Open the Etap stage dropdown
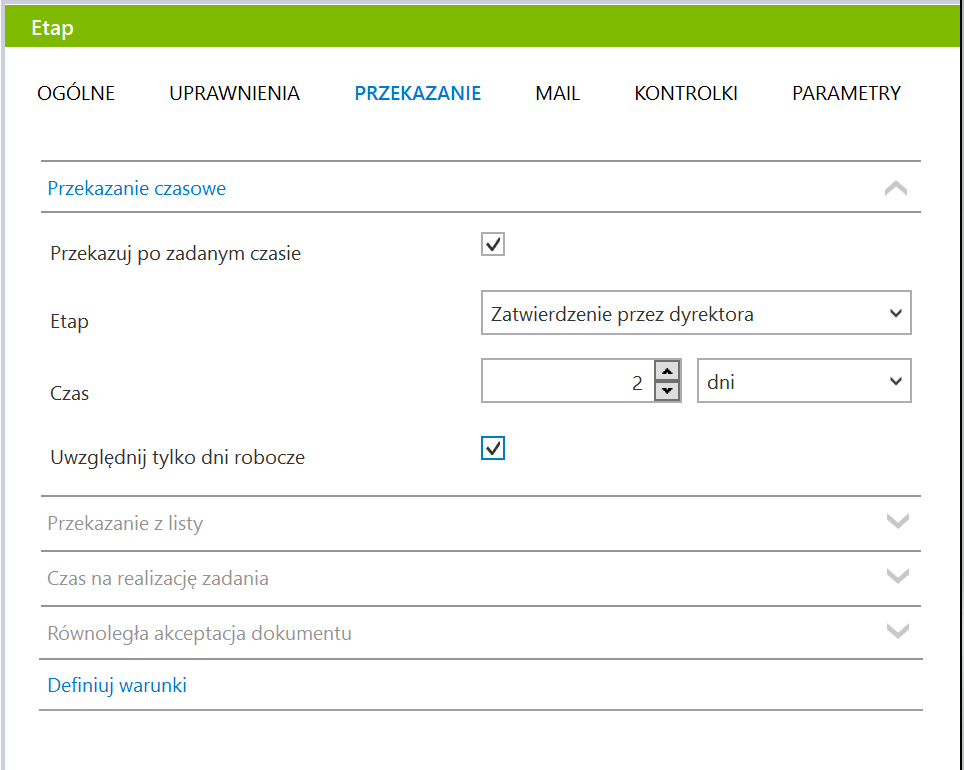 tap(696, 313)
